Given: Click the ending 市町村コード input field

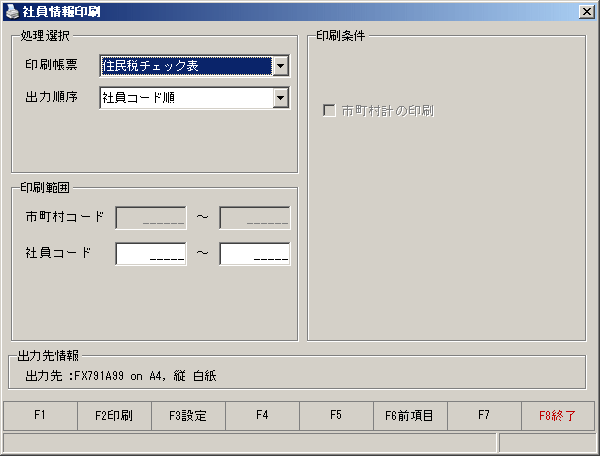Looking at the screenshot, I should (255, 218).
